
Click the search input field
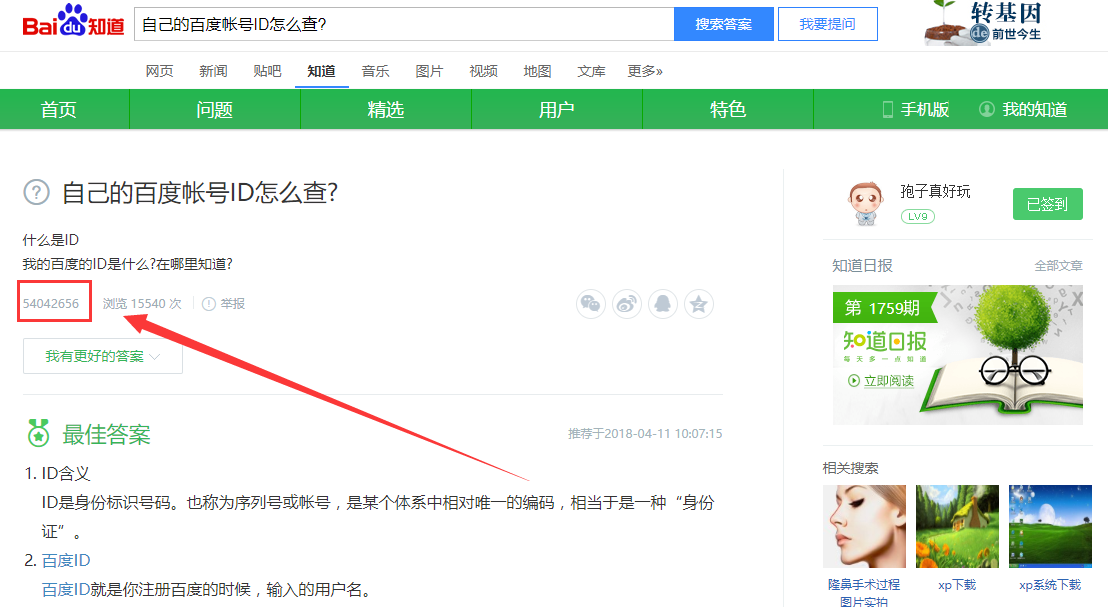tap(403, 25)
